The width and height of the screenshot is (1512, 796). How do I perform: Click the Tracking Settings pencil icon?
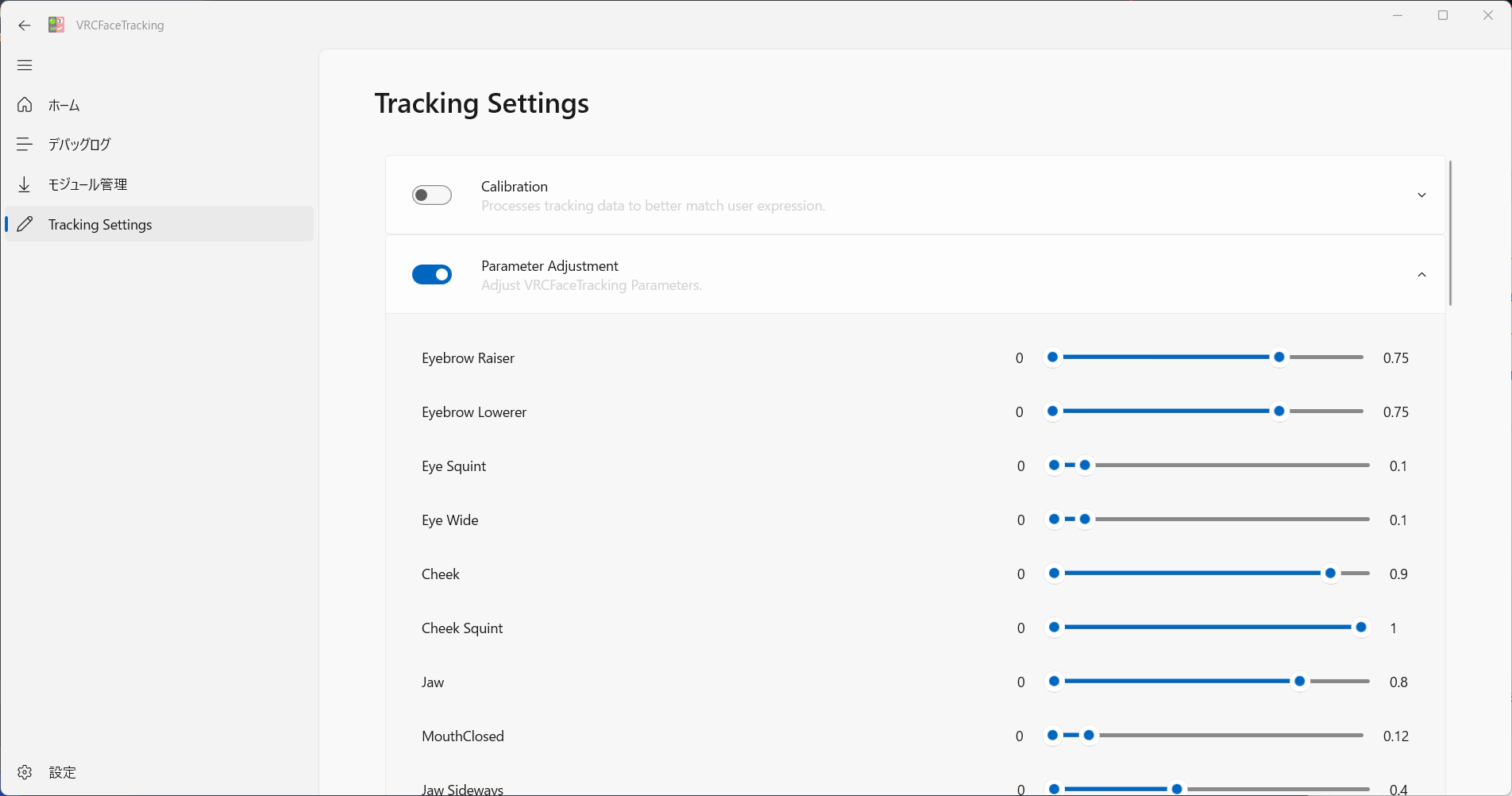25,224
